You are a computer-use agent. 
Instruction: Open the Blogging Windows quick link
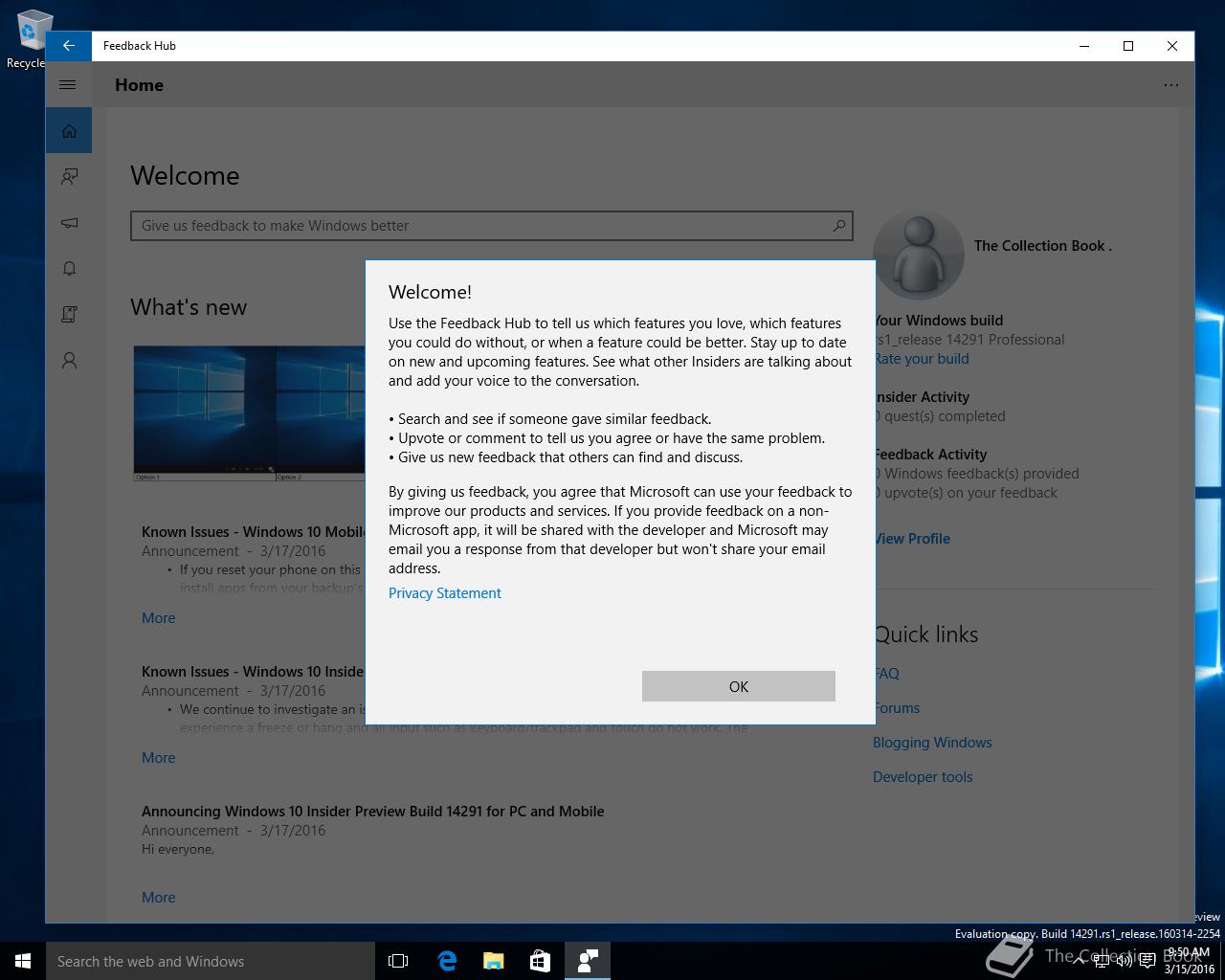[932, 743]
